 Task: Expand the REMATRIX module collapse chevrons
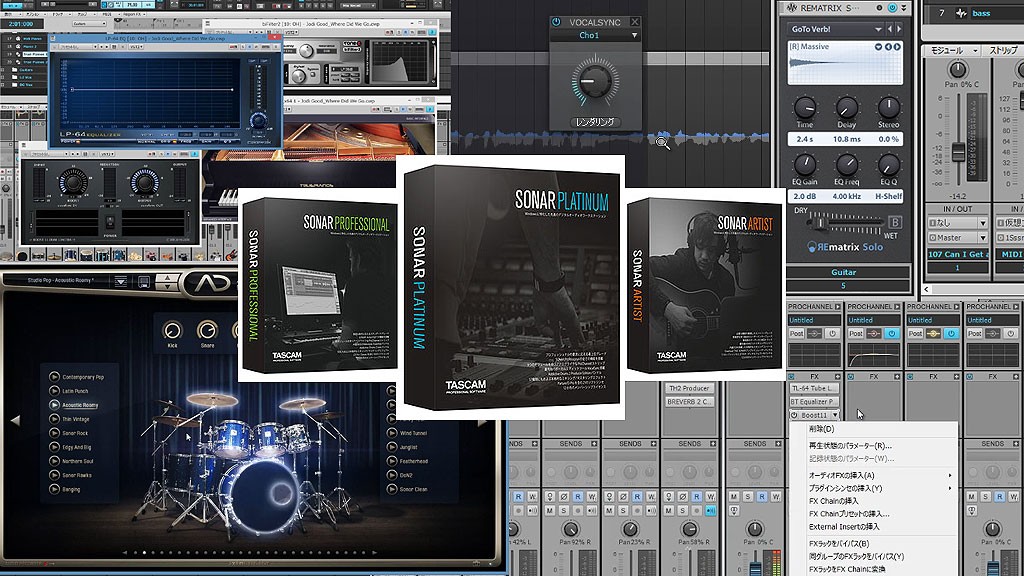(x=904, y=8)
